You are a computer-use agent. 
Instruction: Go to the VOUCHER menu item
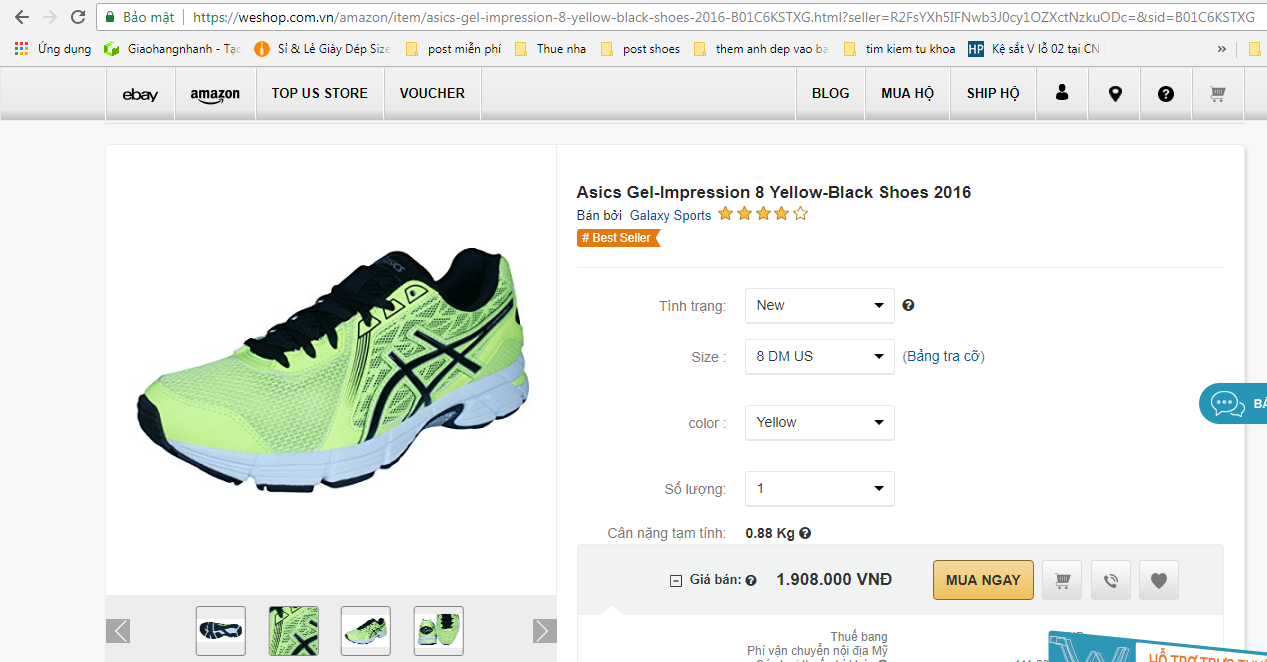tap(432, 93)
